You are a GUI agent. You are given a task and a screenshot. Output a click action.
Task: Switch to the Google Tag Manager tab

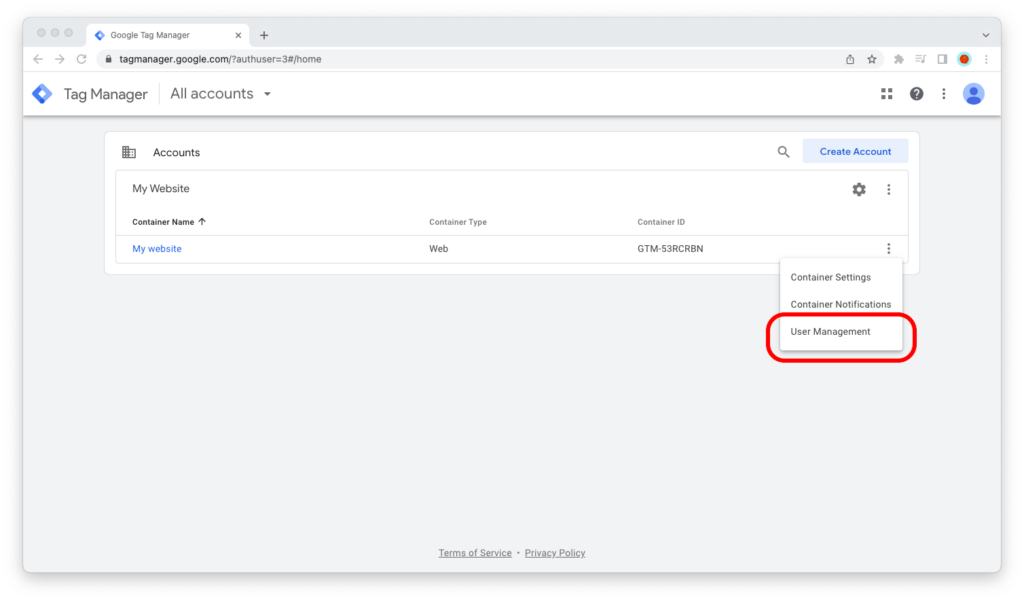click(x=168, y=35)
